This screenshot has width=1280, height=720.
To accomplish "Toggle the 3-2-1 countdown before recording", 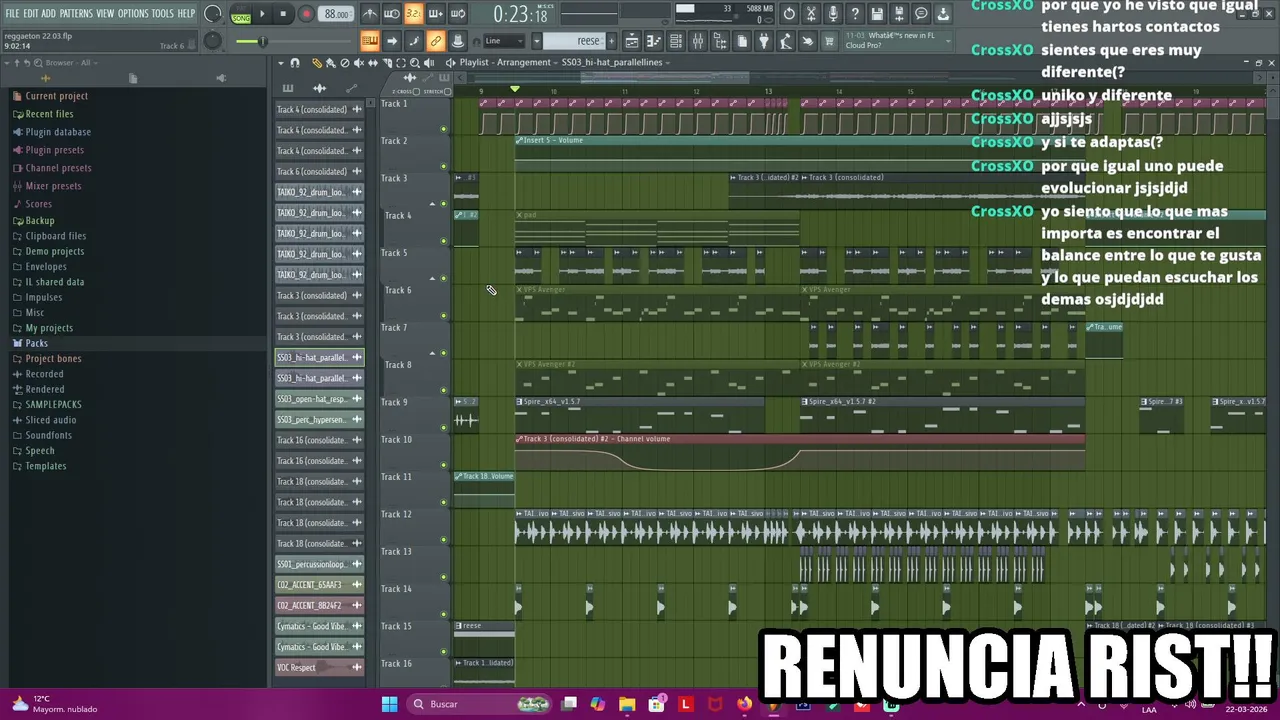I will point(413,14).
